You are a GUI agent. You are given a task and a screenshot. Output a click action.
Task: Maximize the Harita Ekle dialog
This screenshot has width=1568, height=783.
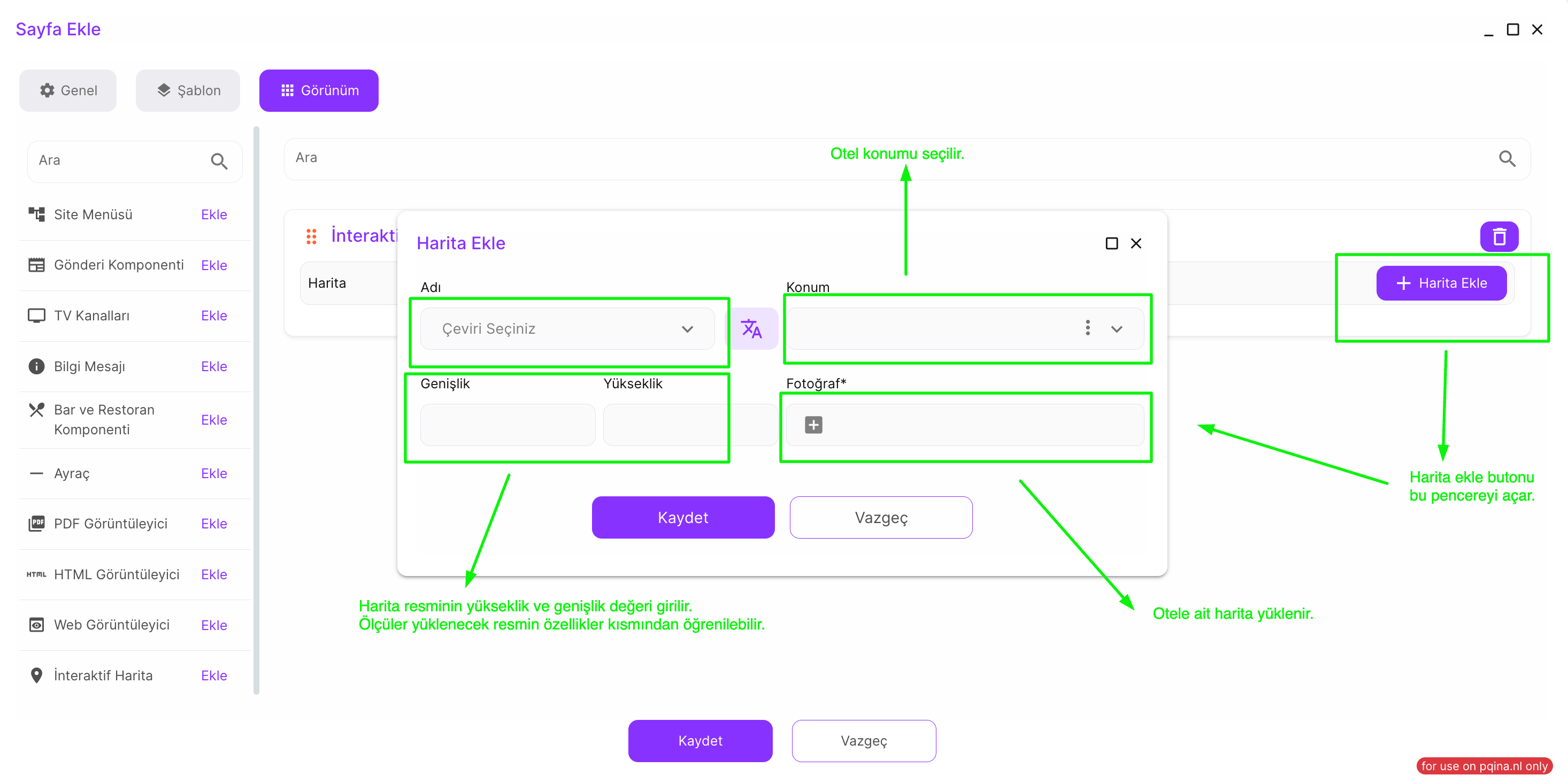[1111, 243]
